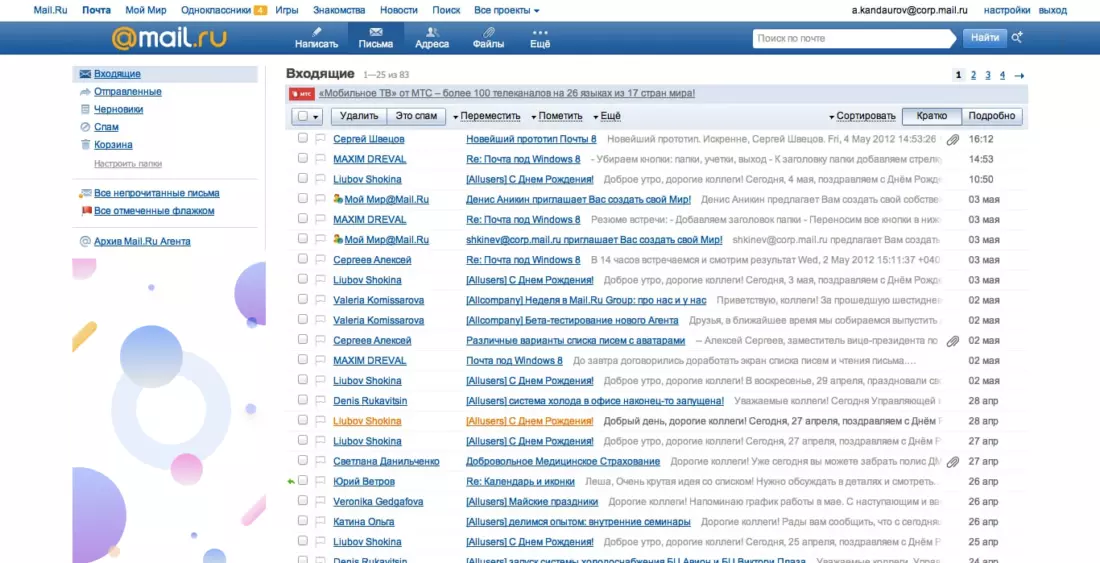Click attachment clip in Сергей Швецов row
The height and width of the screenshot is (563, 1100).
[x=952, y=140]
